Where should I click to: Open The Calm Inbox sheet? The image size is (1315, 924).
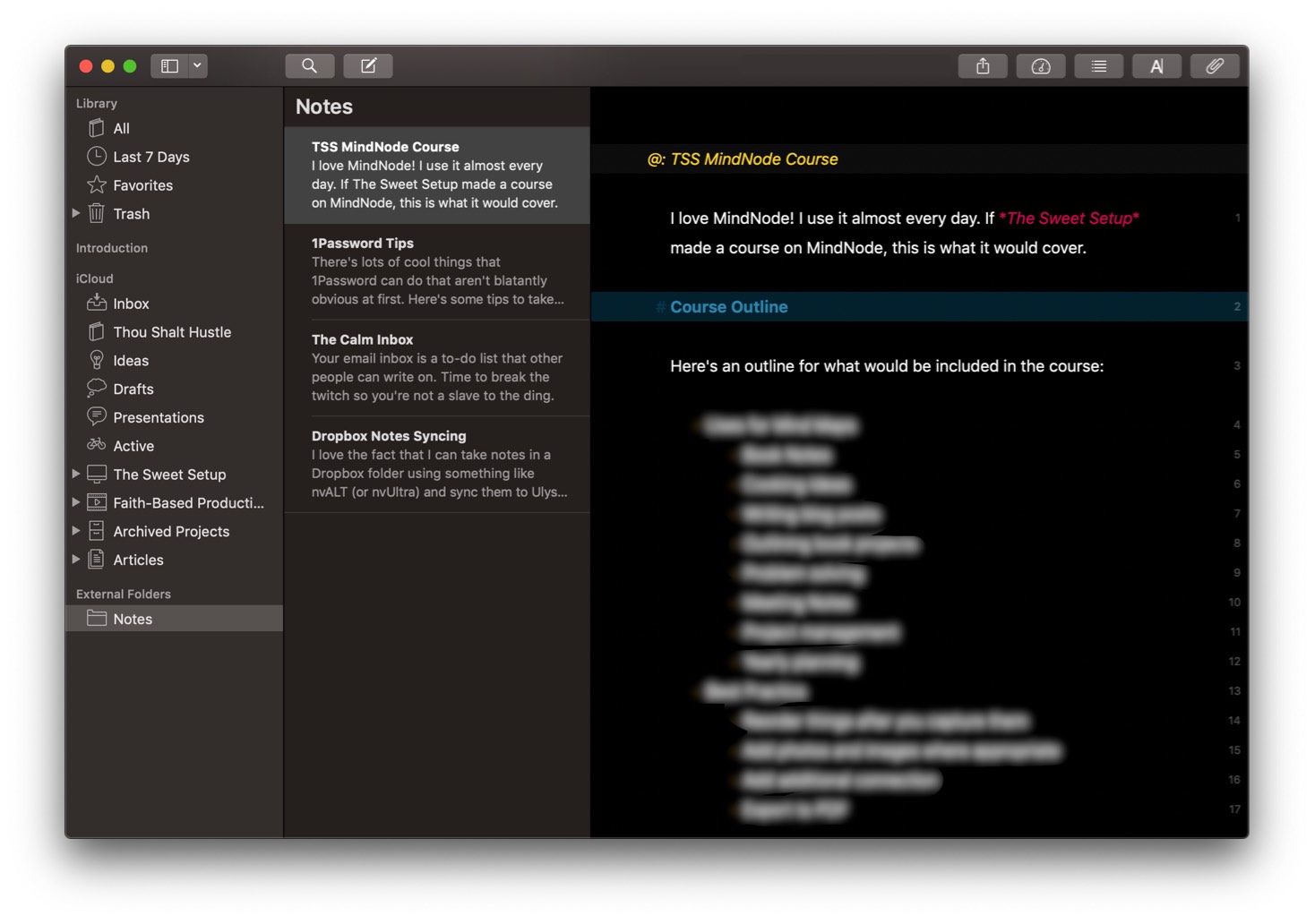pyautogui.click(x=437, y=368)
